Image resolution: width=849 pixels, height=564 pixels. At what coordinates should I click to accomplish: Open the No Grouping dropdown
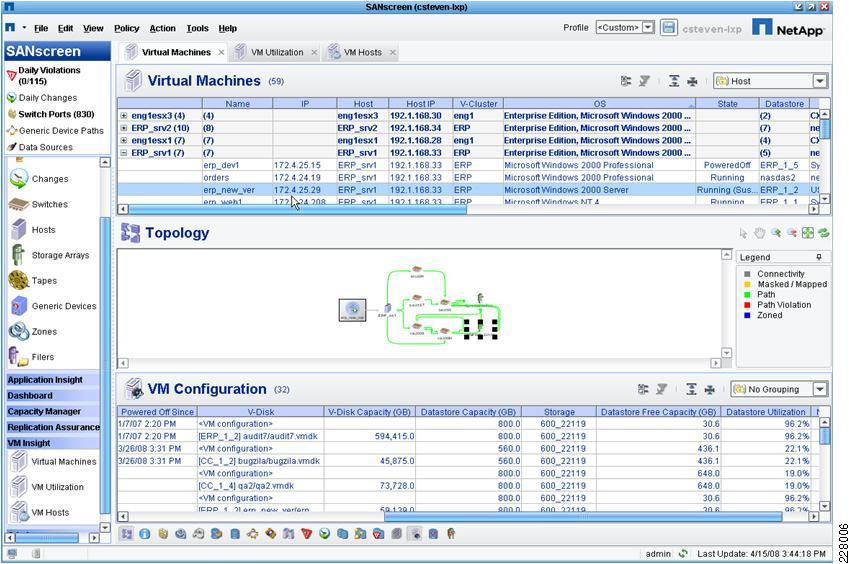820,389
